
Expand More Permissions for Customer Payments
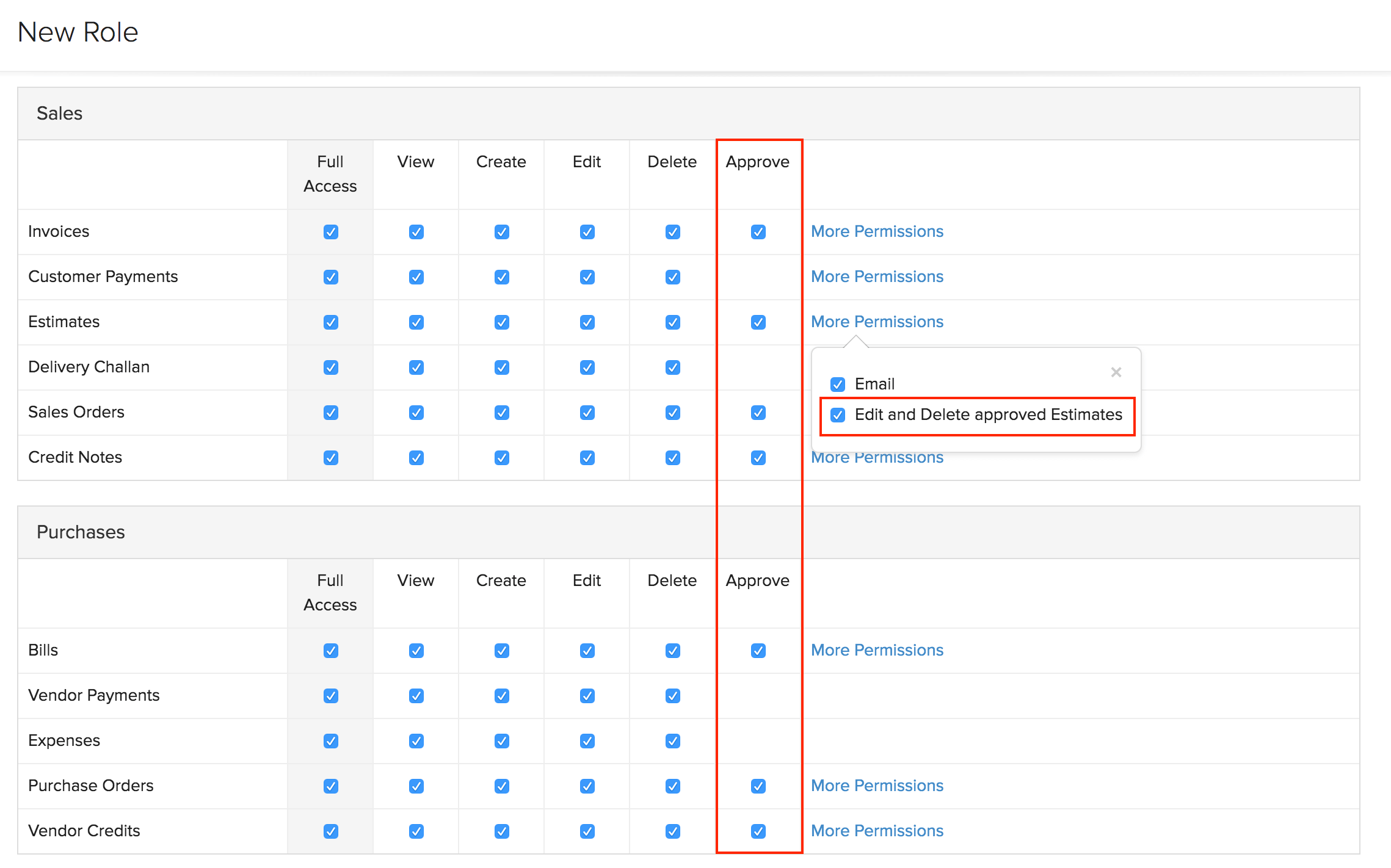coord(877,277)
